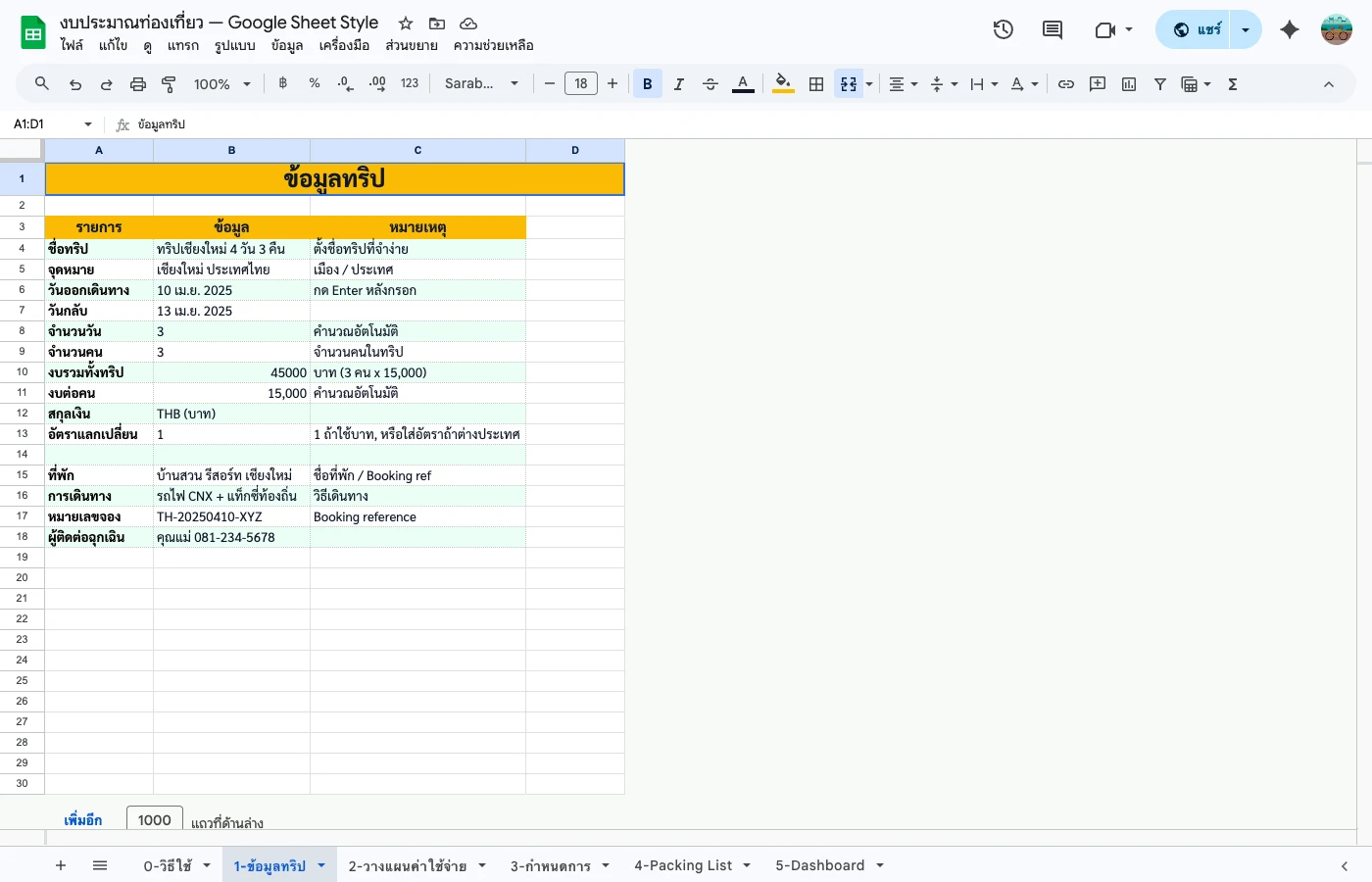
Task: Insert a chart with the chart icon
Action: click(x=1128, y=83)
